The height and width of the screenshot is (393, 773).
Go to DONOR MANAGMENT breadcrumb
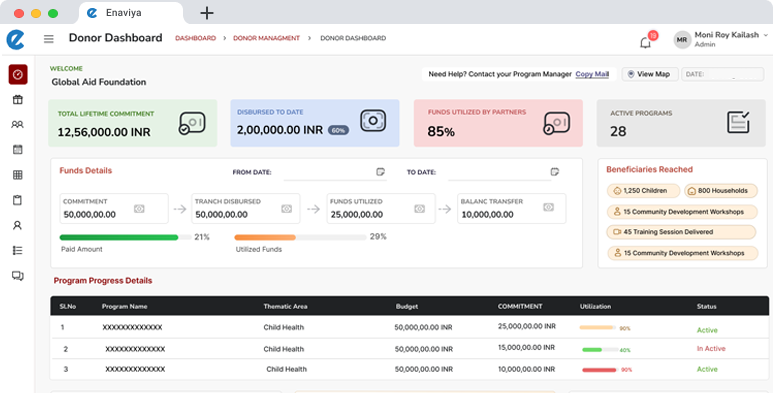click(266, 38)
